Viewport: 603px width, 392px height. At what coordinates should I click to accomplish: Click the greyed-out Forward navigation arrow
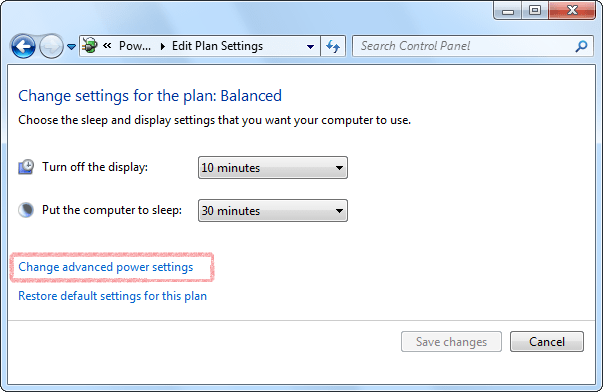51,46
